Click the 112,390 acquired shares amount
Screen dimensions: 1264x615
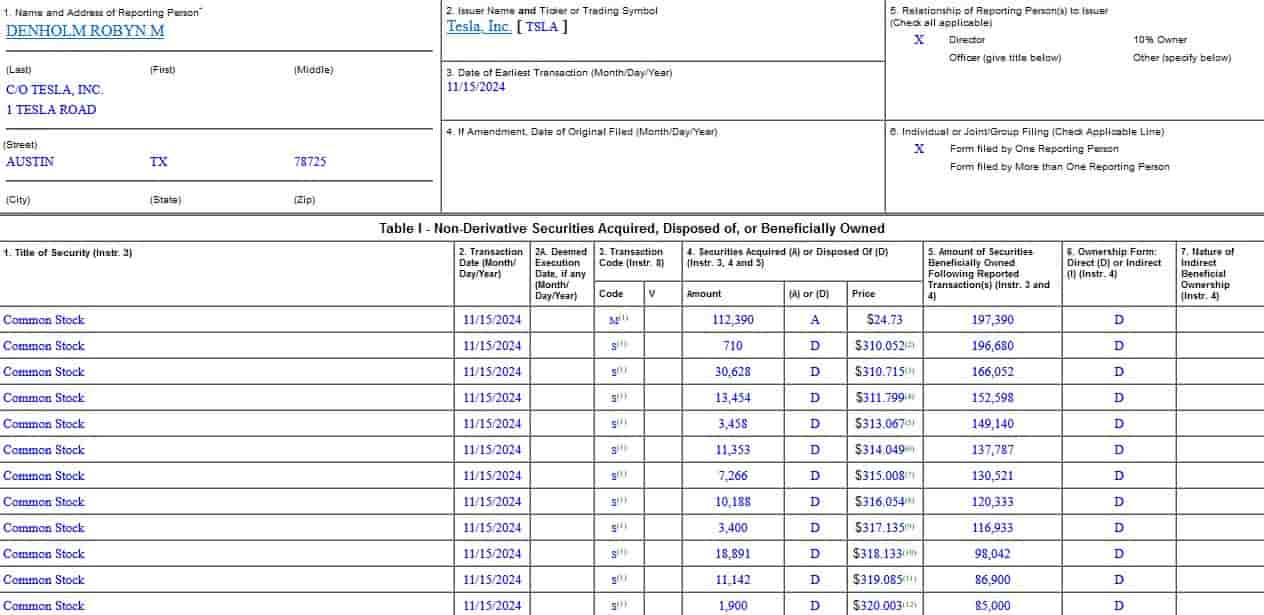pos(735,319)
